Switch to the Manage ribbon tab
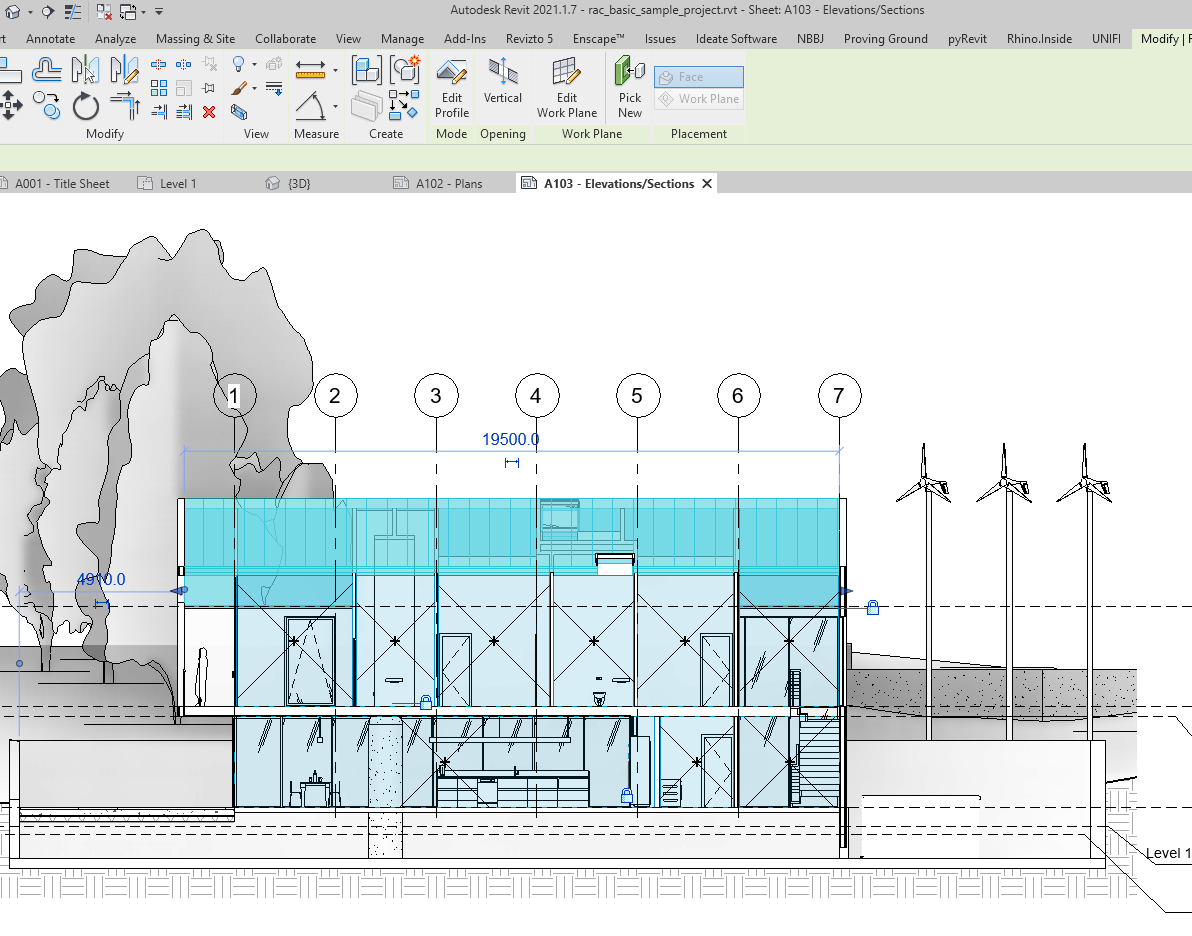The image size is (1192, 936). [402, 39]
